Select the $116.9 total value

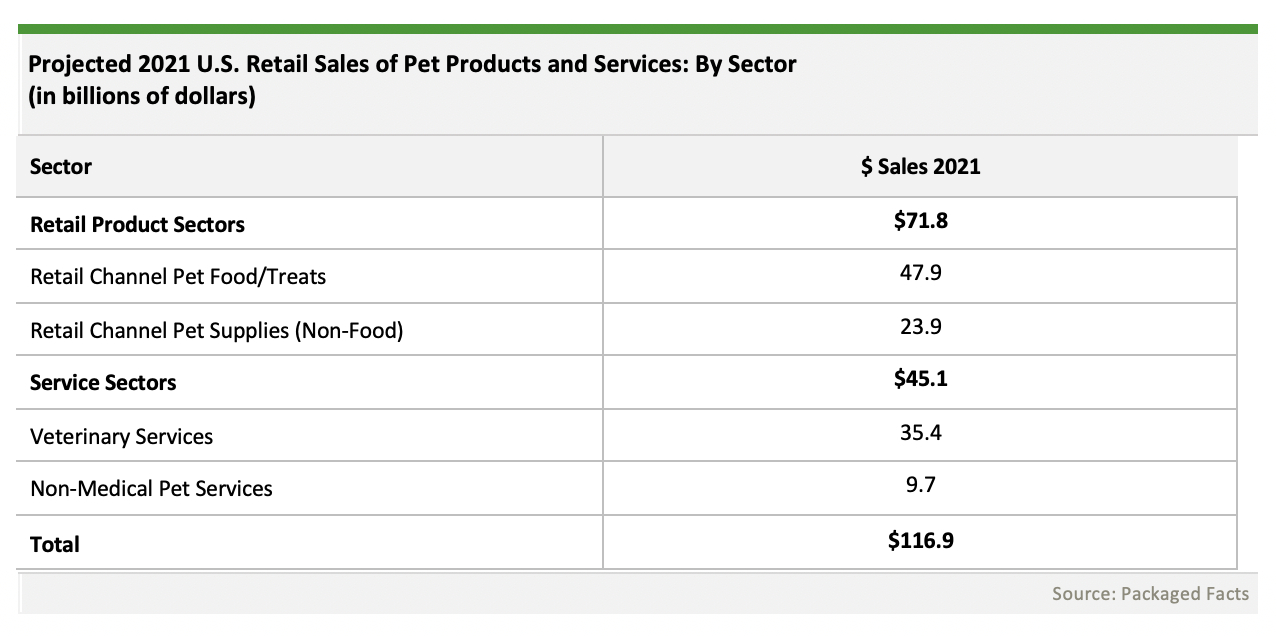(920, 541)
